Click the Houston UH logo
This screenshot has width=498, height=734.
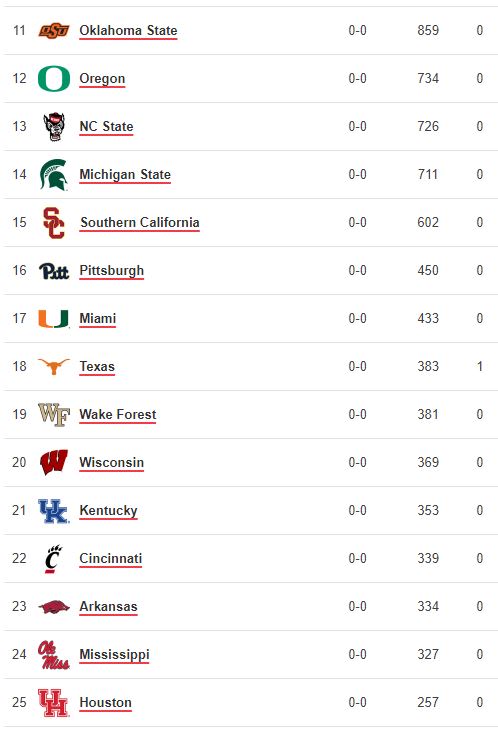54,703
